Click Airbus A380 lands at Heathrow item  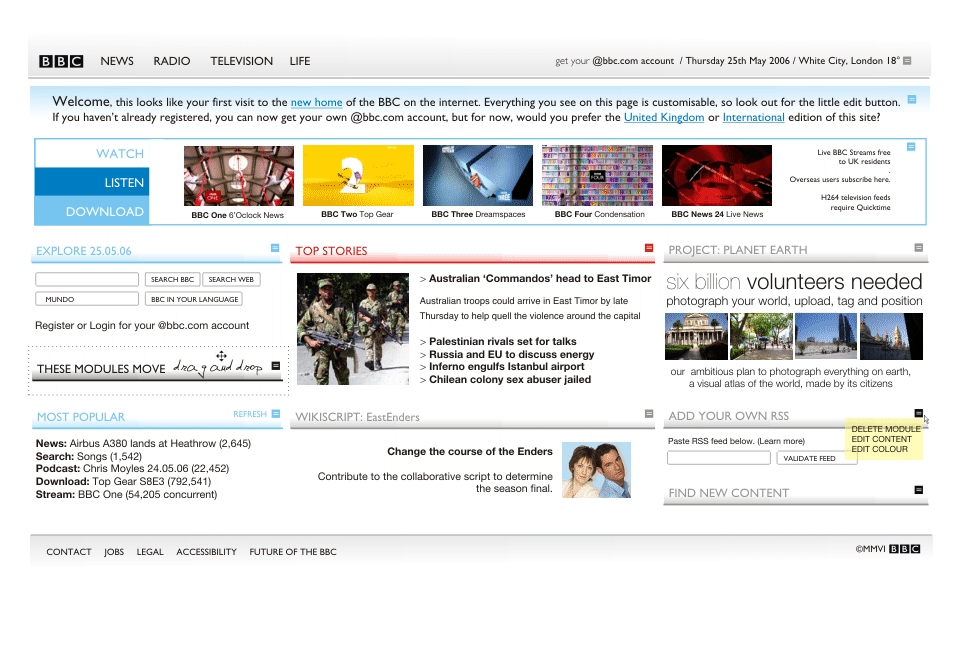pos(143,444)
